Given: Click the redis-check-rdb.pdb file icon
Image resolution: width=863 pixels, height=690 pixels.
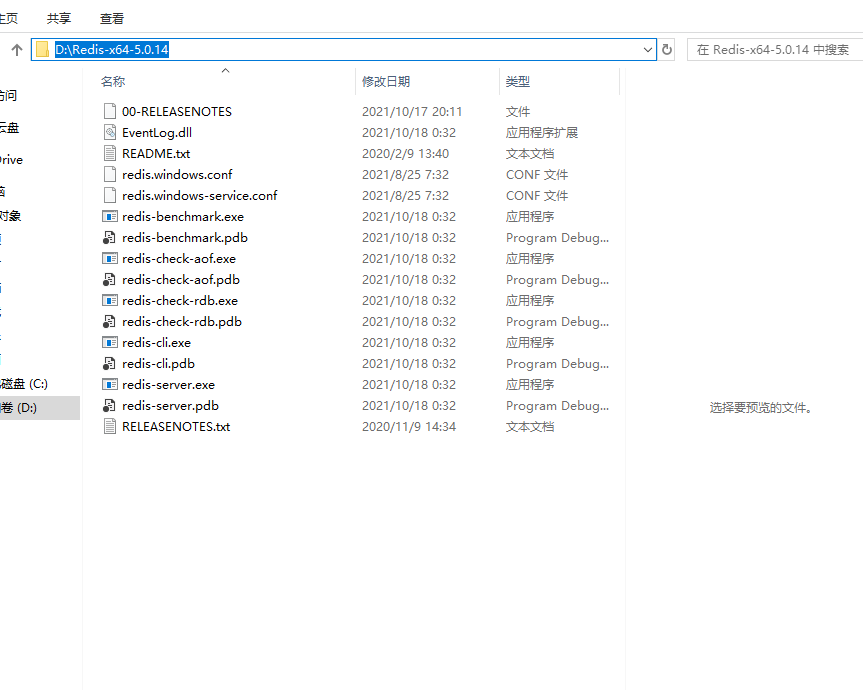Looking at the screenshot, I should coord(110,321).
